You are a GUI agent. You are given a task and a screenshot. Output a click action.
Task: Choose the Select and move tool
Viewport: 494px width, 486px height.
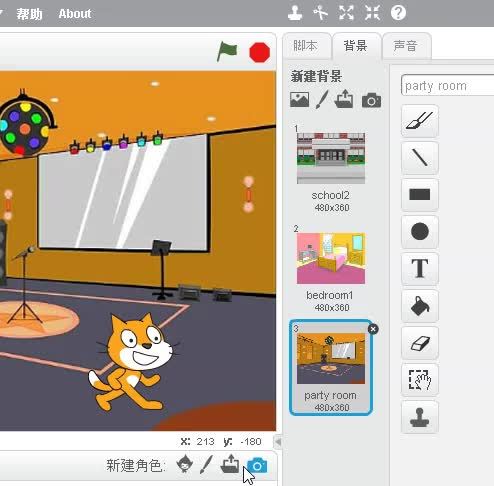pyautogui.click(x=420, y=380)
